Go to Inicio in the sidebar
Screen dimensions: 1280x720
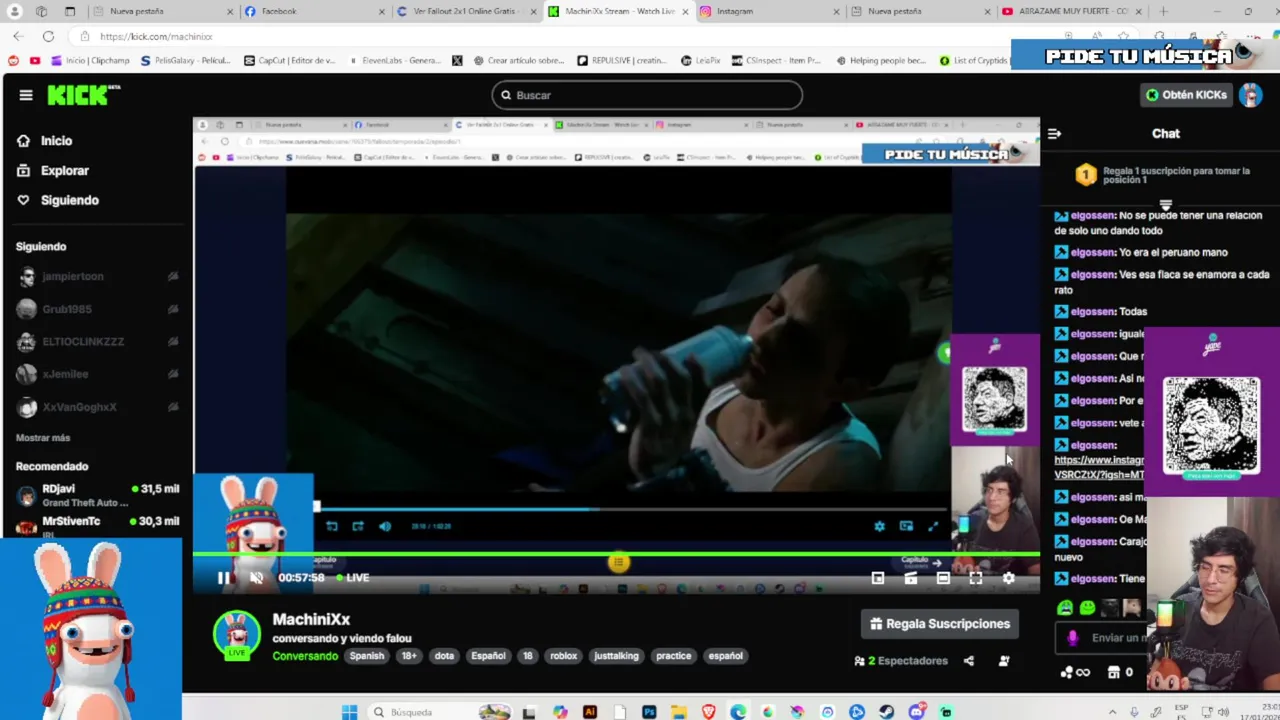56,141
